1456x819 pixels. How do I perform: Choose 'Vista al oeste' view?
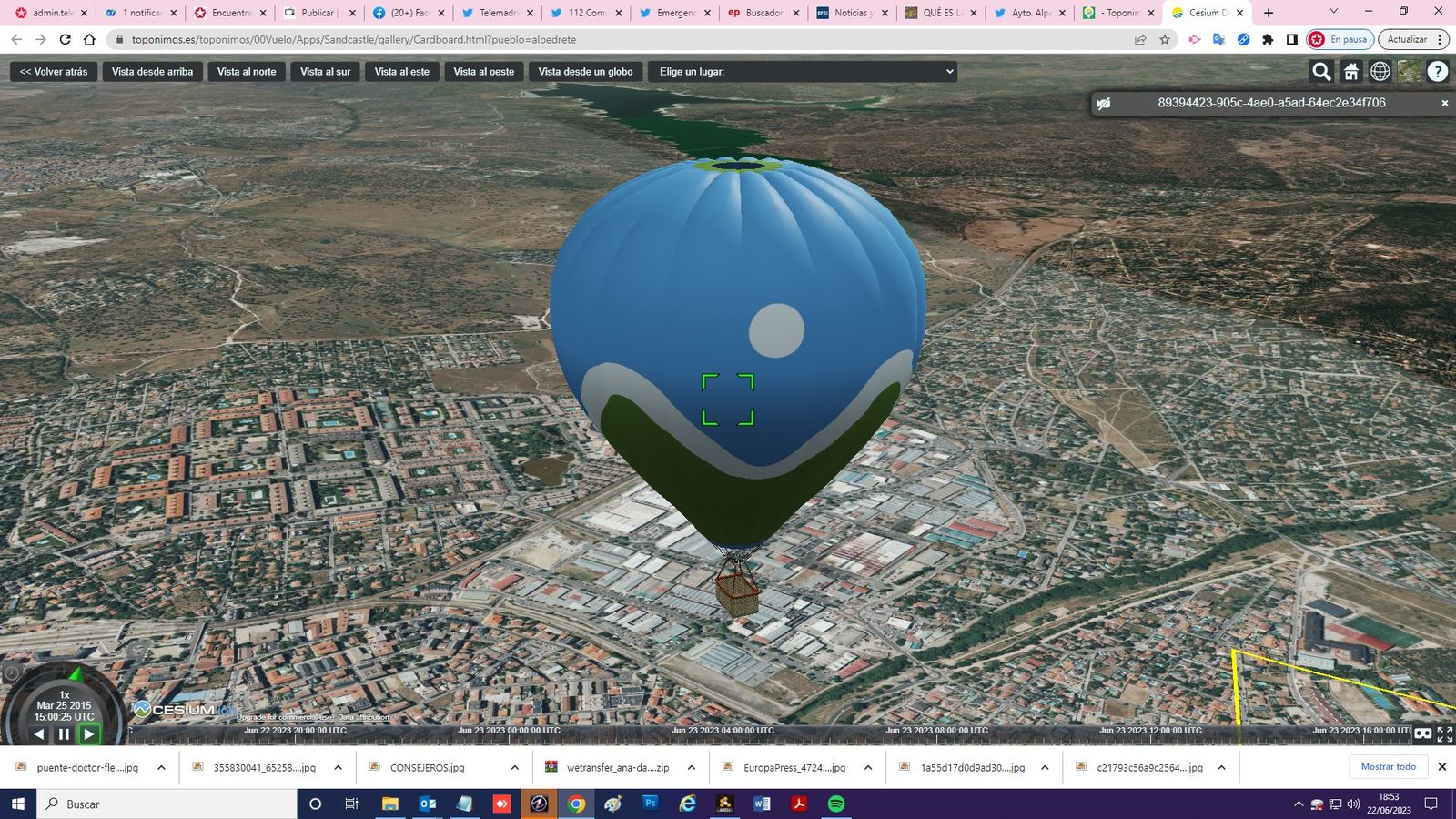pos(484,71)
